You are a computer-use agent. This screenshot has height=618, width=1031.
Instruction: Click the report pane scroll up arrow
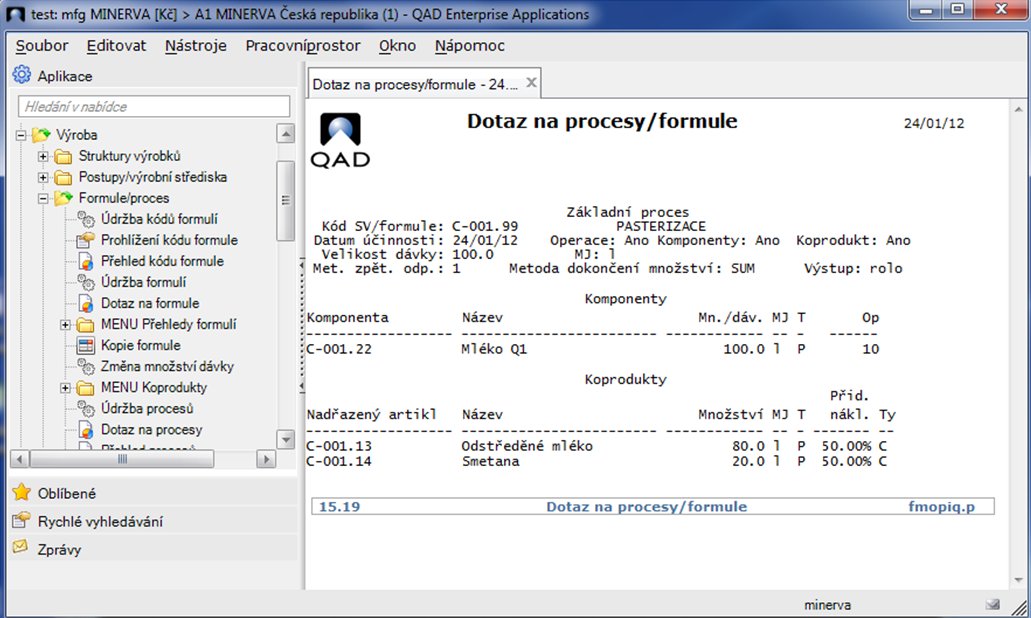coord(1019,110)
